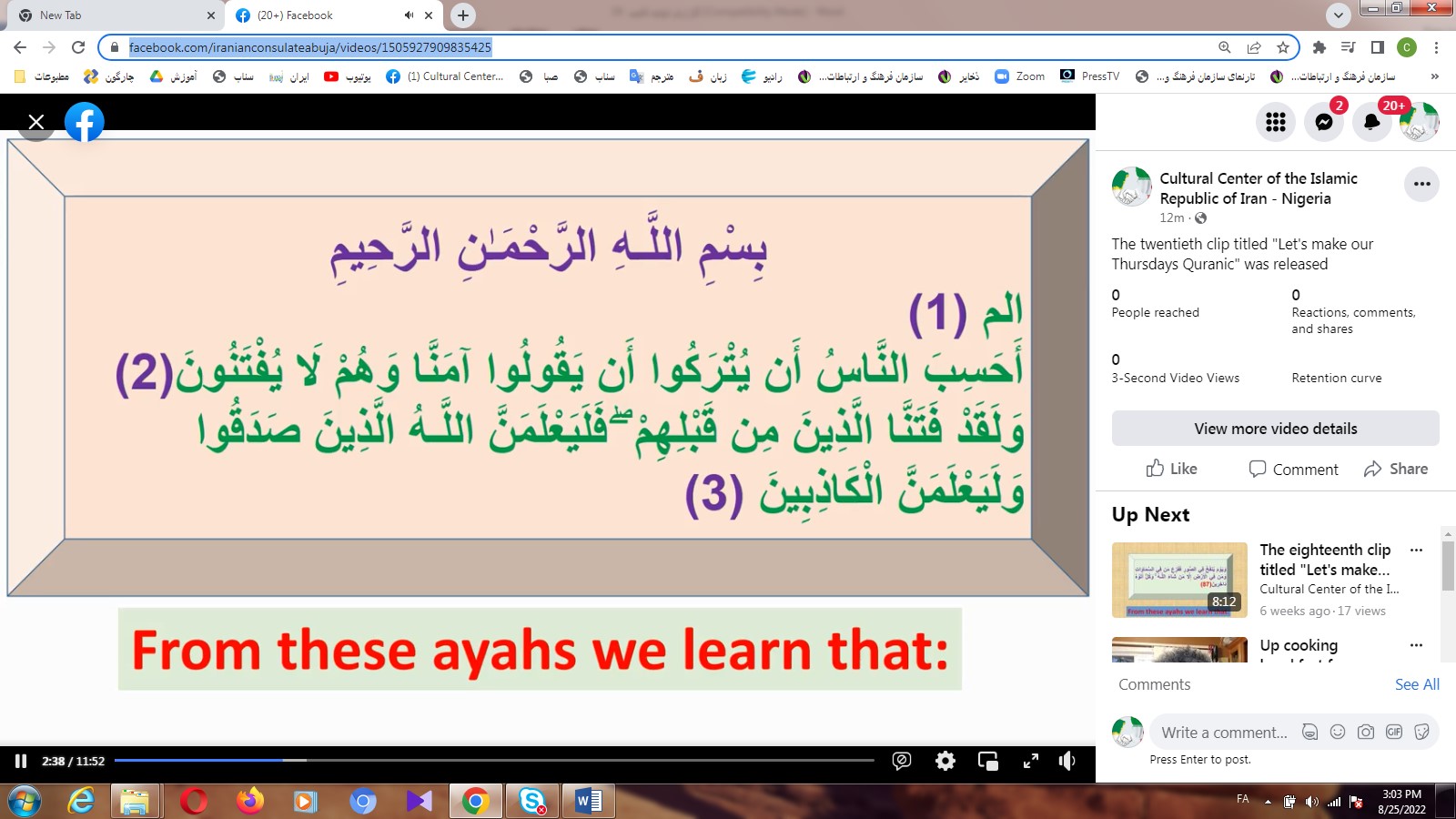Open the Facebook notifications bell
The height and width of the screenshot is (819, 1456).
pyautogui.click(x=1371, y=122)
